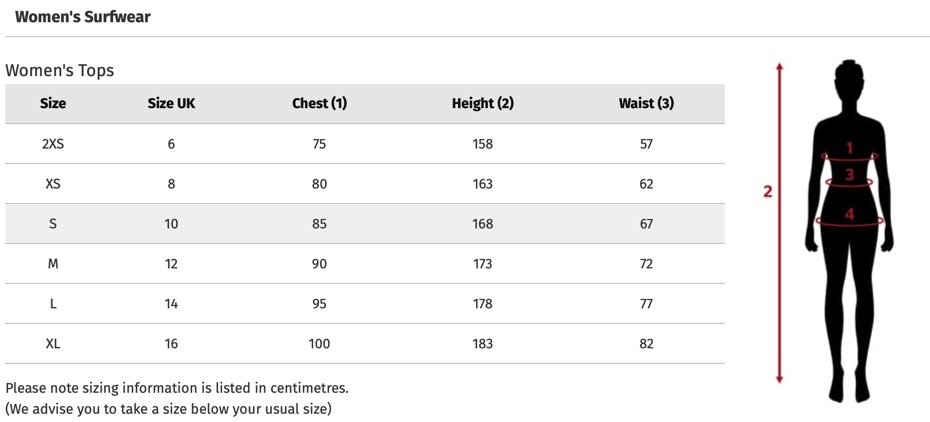Click the hip marker 4 on silhouette
This screenshot has width=930, height=422.
849,214
